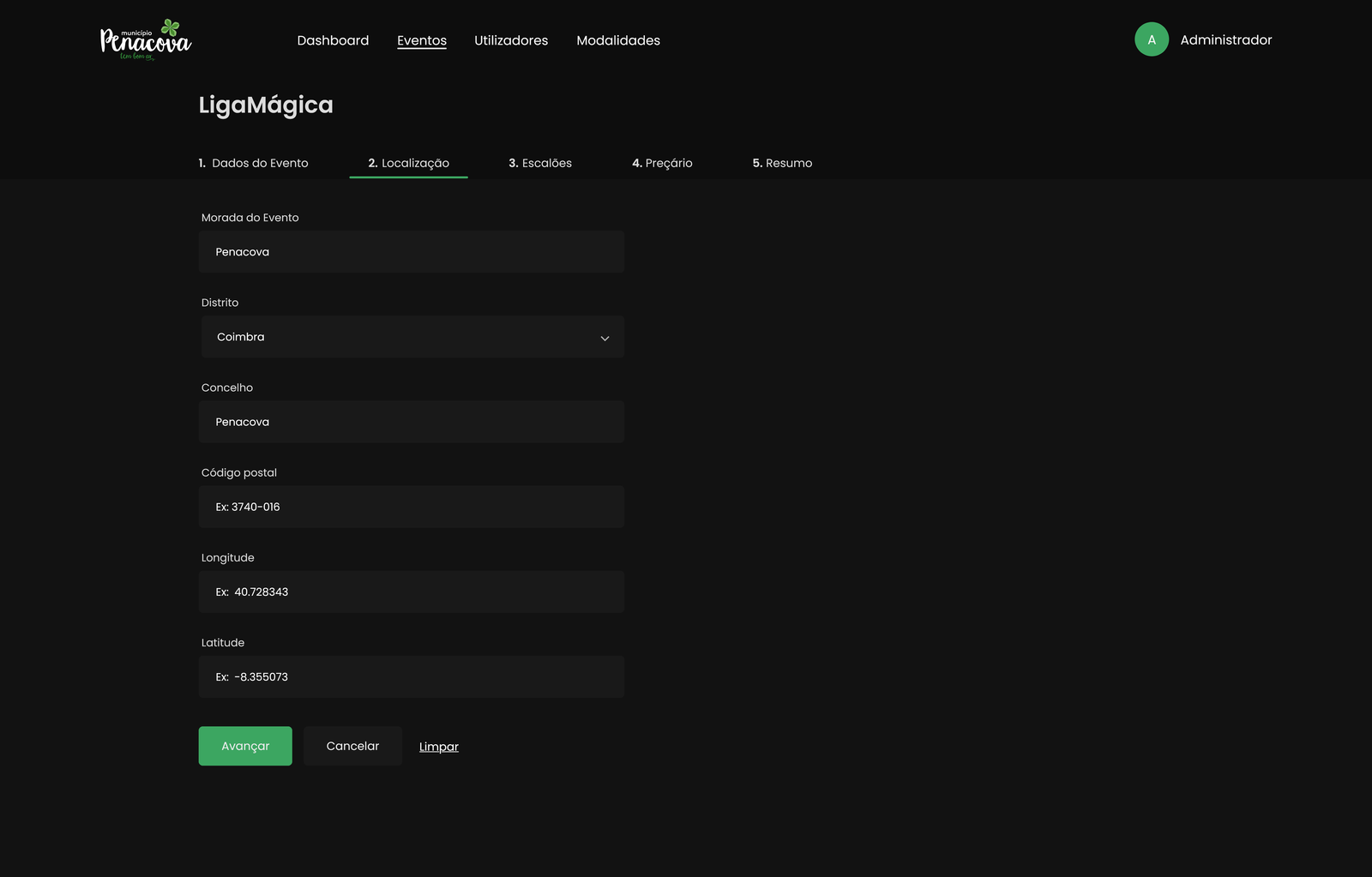Expand the Distrito dropdown chevron
Image resolution: width=1372 pixels, height=877 pixels.
(x=605, y=338)
